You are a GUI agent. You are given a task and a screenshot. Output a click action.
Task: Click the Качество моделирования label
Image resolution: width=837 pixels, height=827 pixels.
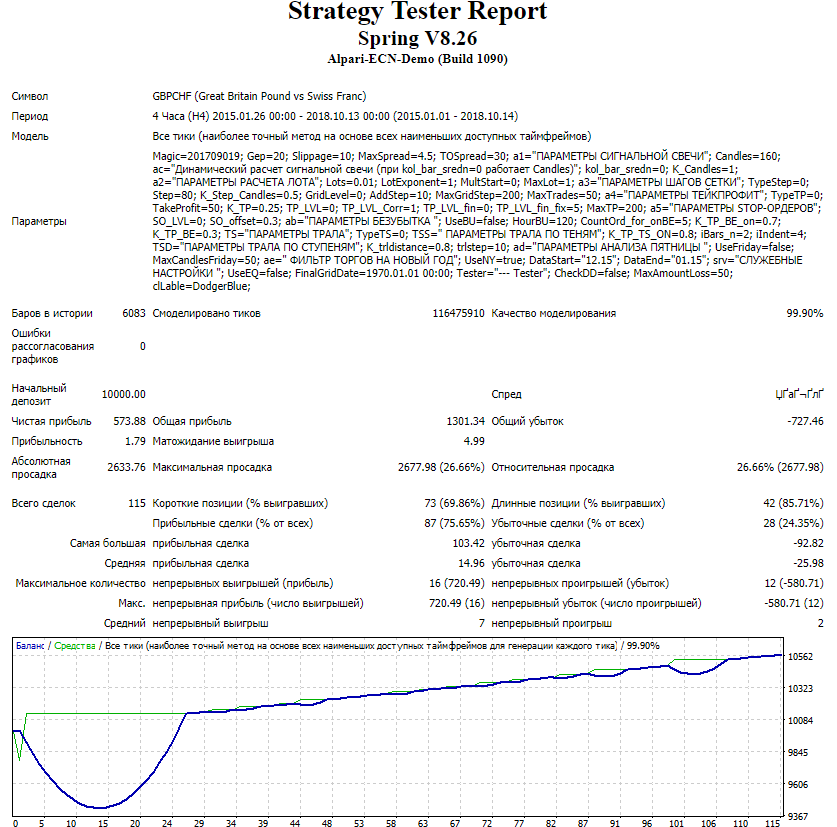pos(554,313)
